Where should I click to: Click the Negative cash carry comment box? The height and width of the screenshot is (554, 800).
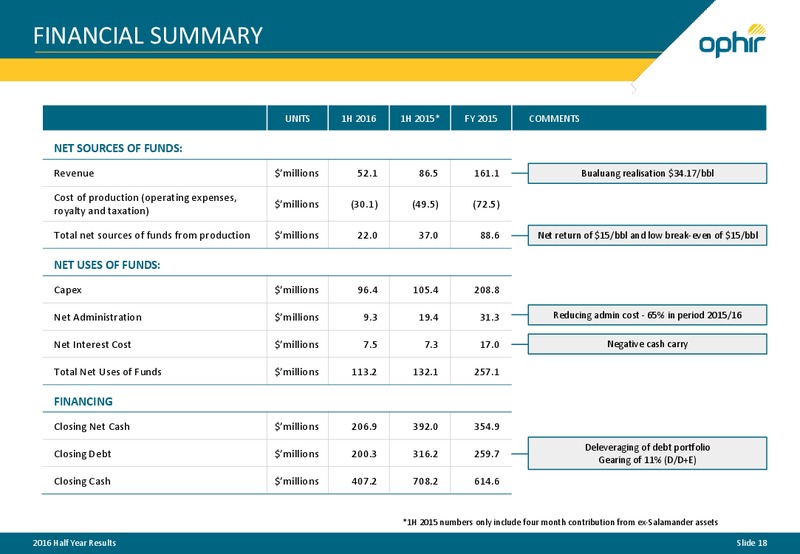647,344
